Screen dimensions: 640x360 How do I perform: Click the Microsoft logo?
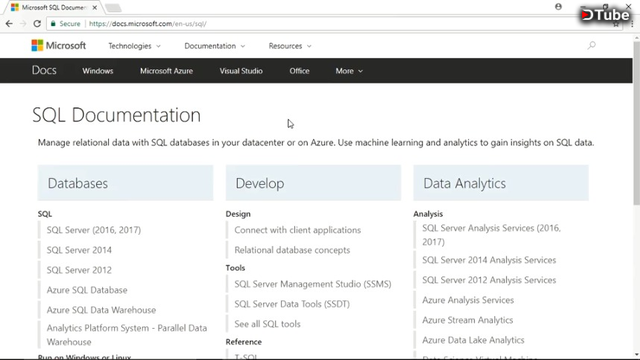(59, 46)
